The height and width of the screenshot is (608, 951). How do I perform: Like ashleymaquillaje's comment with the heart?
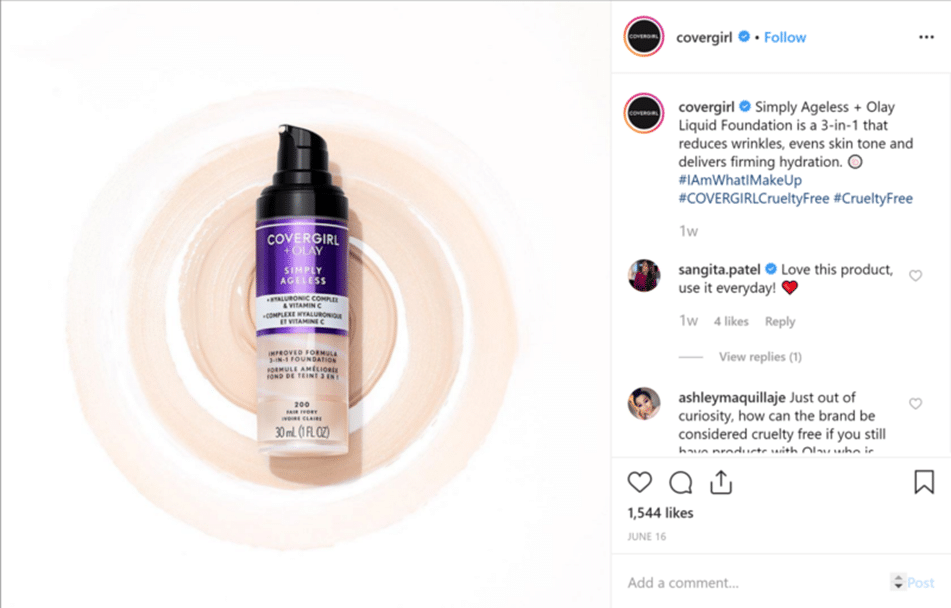tap(915, 404)
